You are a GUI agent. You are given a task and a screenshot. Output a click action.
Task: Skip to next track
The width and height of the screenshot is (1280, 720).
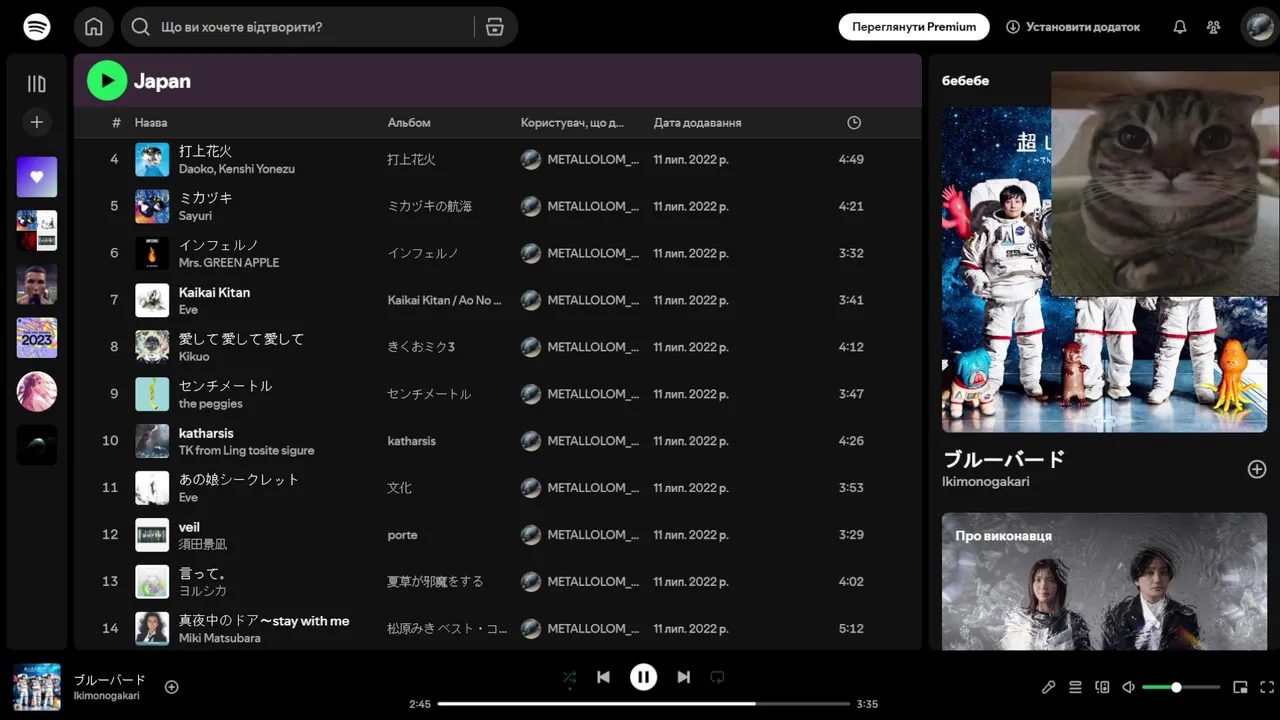tap(684, 677)
